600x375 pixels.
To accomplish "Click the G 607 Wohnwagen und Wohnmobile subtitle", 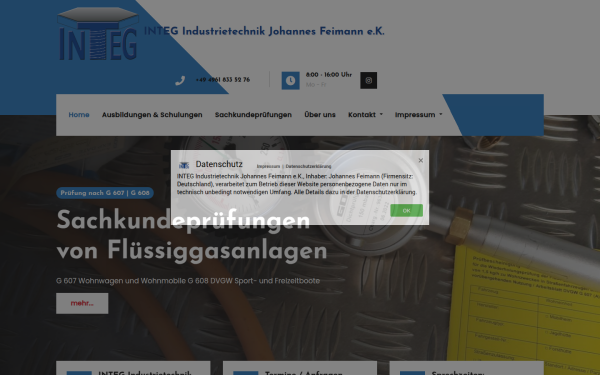I will tap(188, 281).
